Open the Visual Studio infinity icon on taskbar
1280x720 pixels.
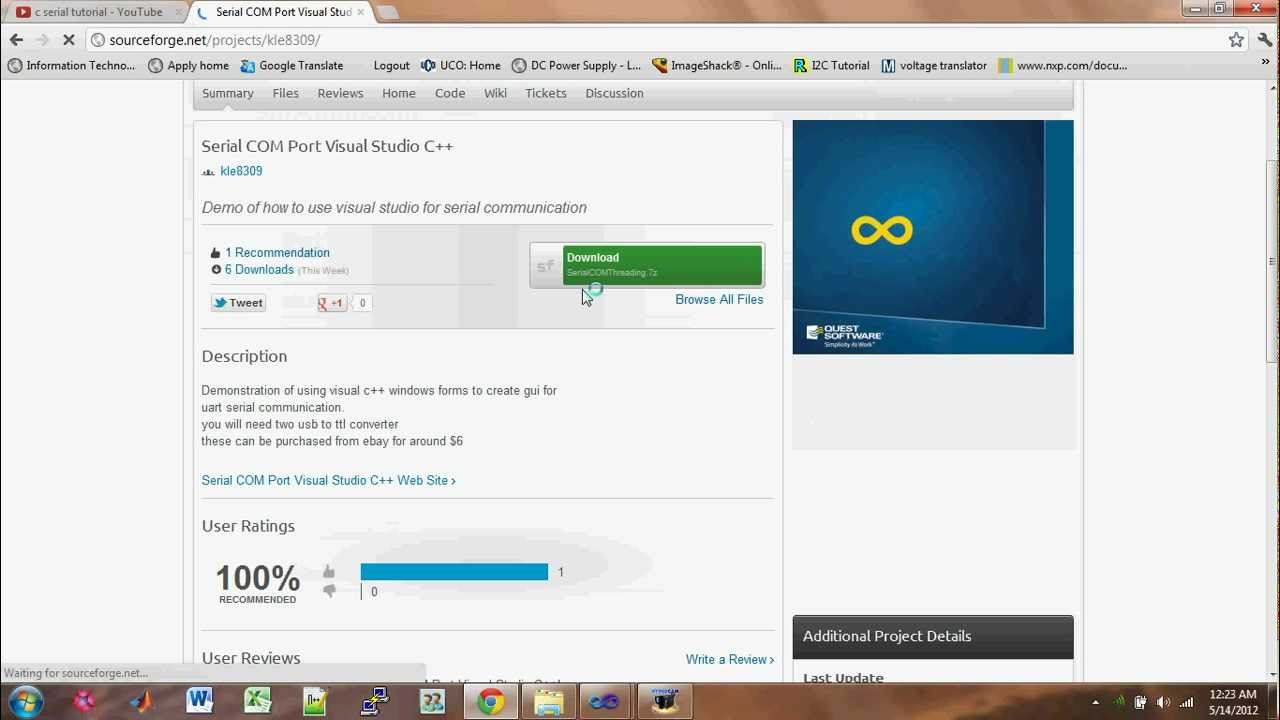click(x=605, y=701)
